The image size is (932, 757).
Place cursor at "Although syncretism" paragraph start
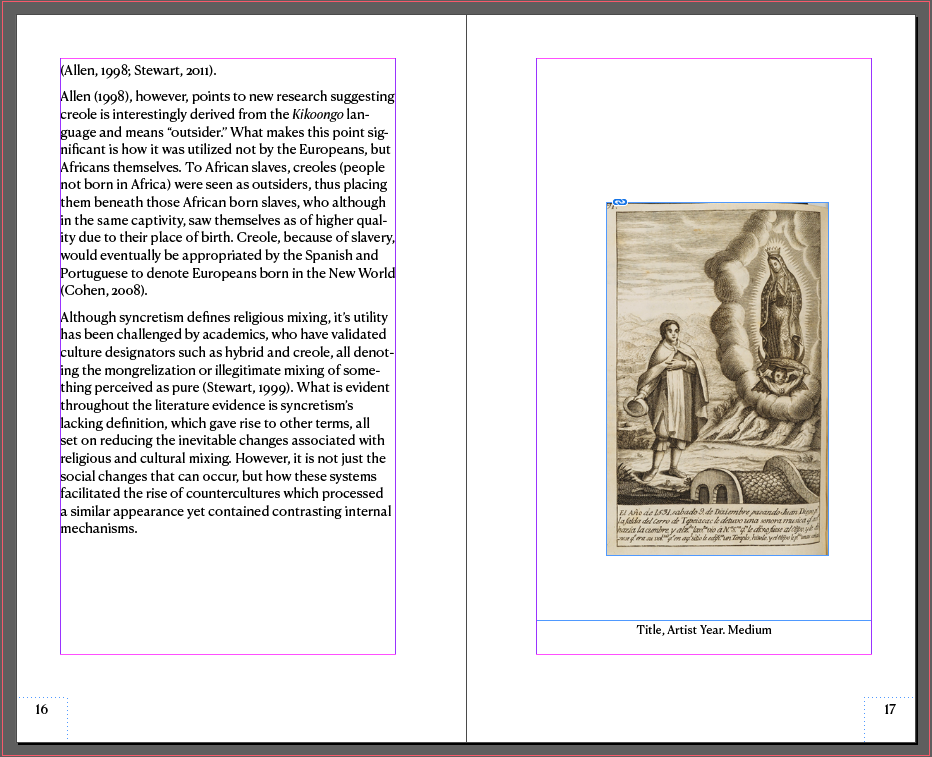pyautogui.click(x=62, y=318)
